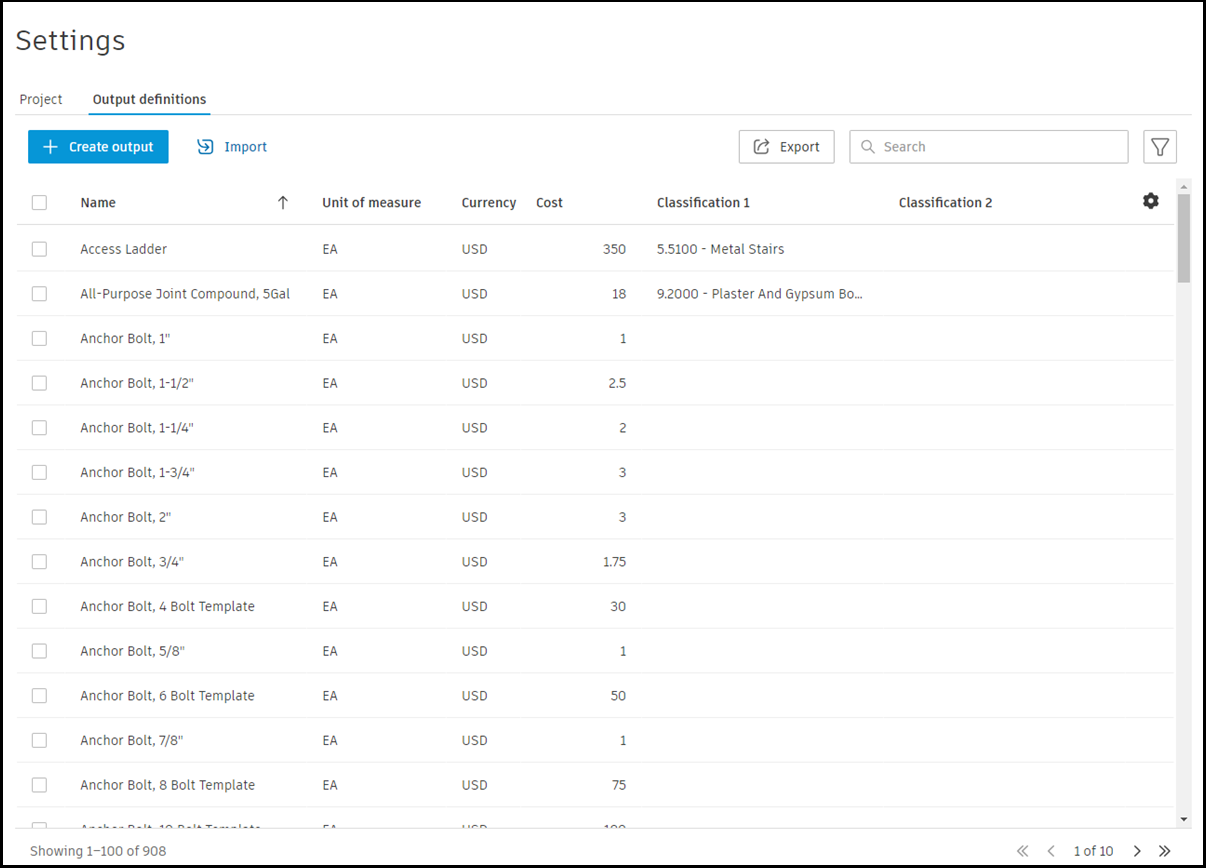
Task: Go to the previous page arrow
Action: (1051, 851)
